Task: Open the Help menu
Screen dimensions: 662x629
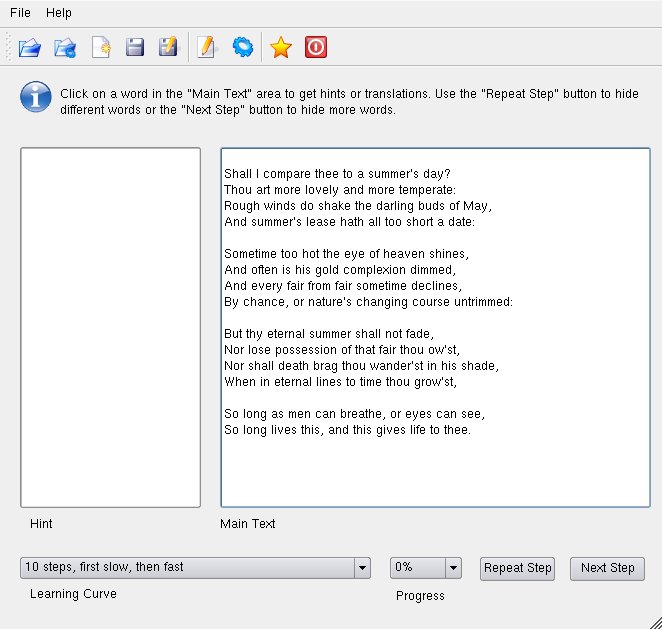Action: point(59,13)
